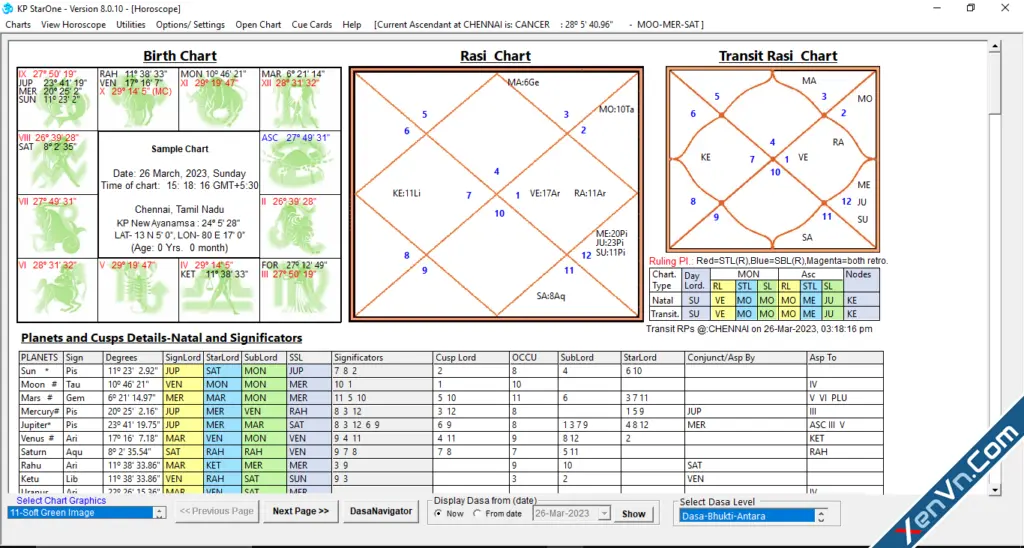
Task: Click the Significators column header
Action: coord(383,358)
